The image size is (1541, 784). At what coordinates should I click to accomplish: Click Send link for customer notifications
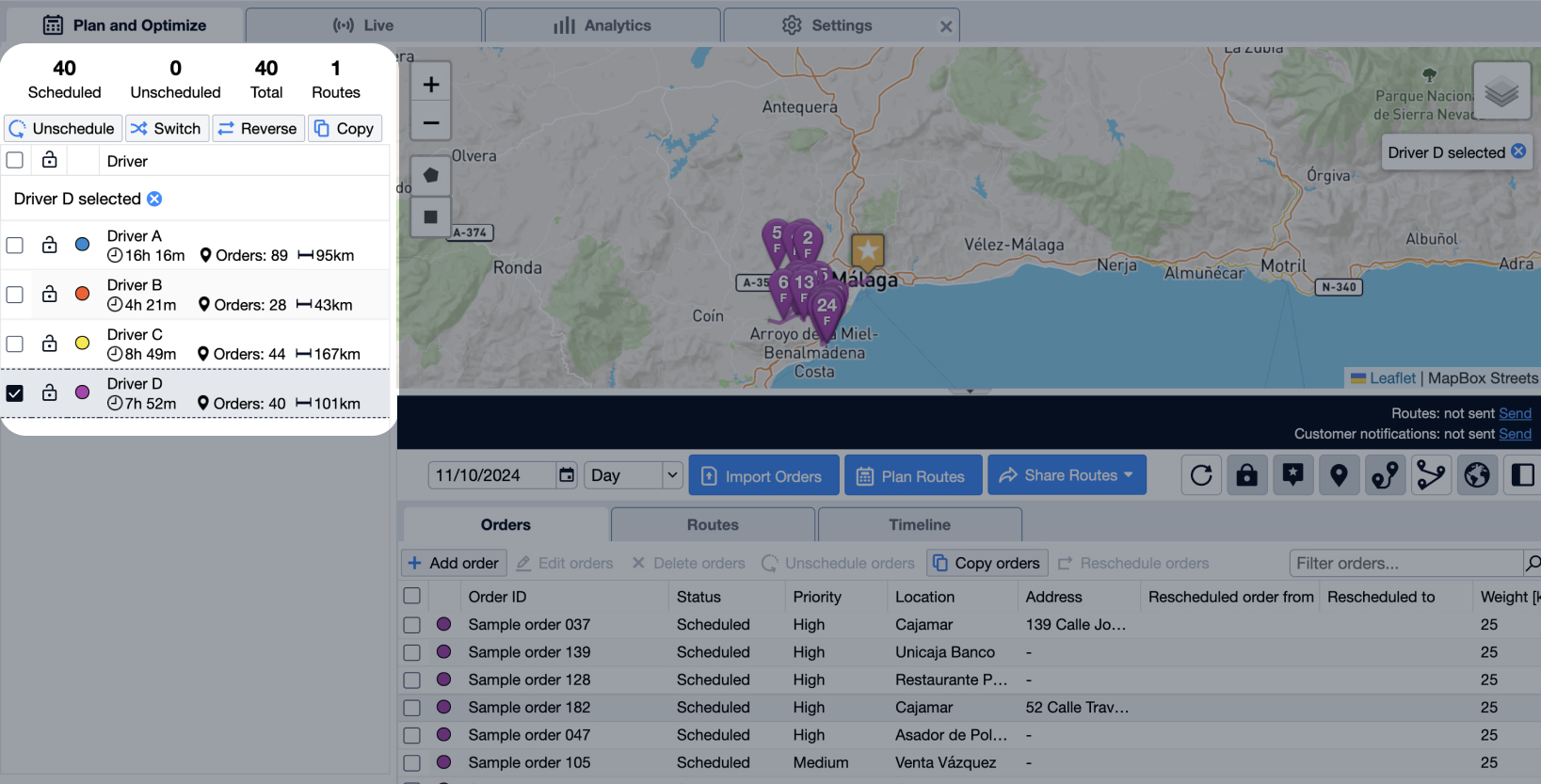[x=1515, y=434]
